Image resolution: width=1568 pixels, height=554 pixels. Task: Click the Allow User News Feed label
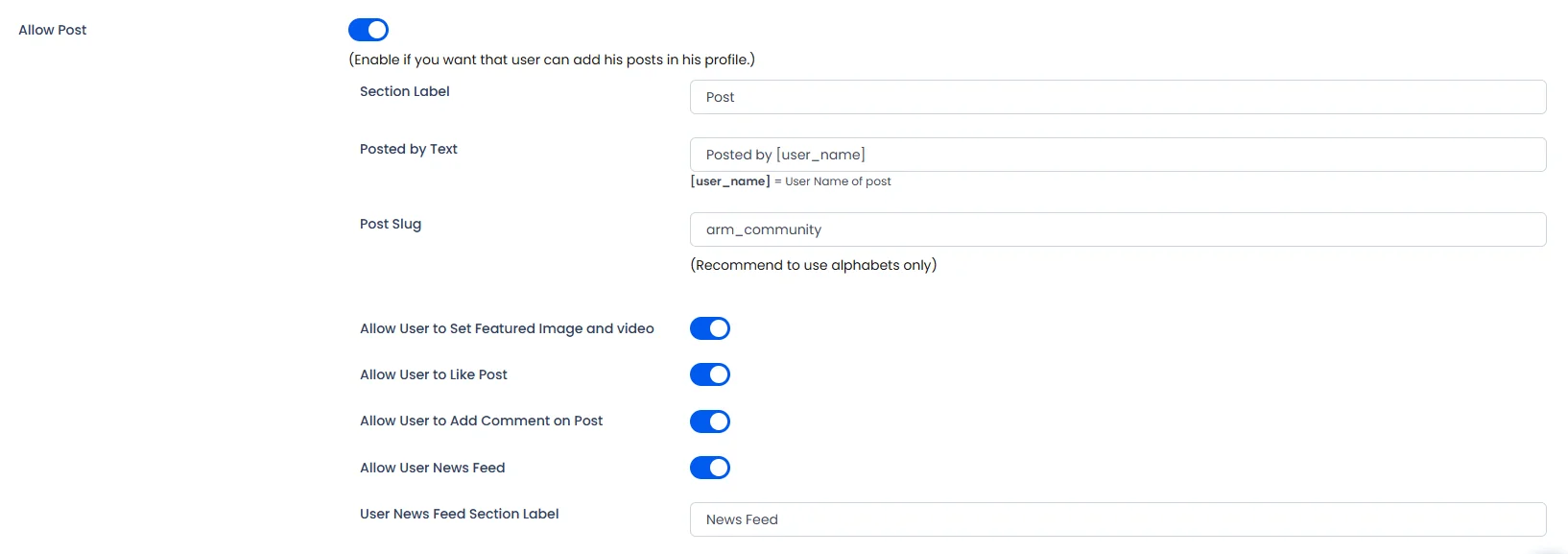(x=433, y=468)
